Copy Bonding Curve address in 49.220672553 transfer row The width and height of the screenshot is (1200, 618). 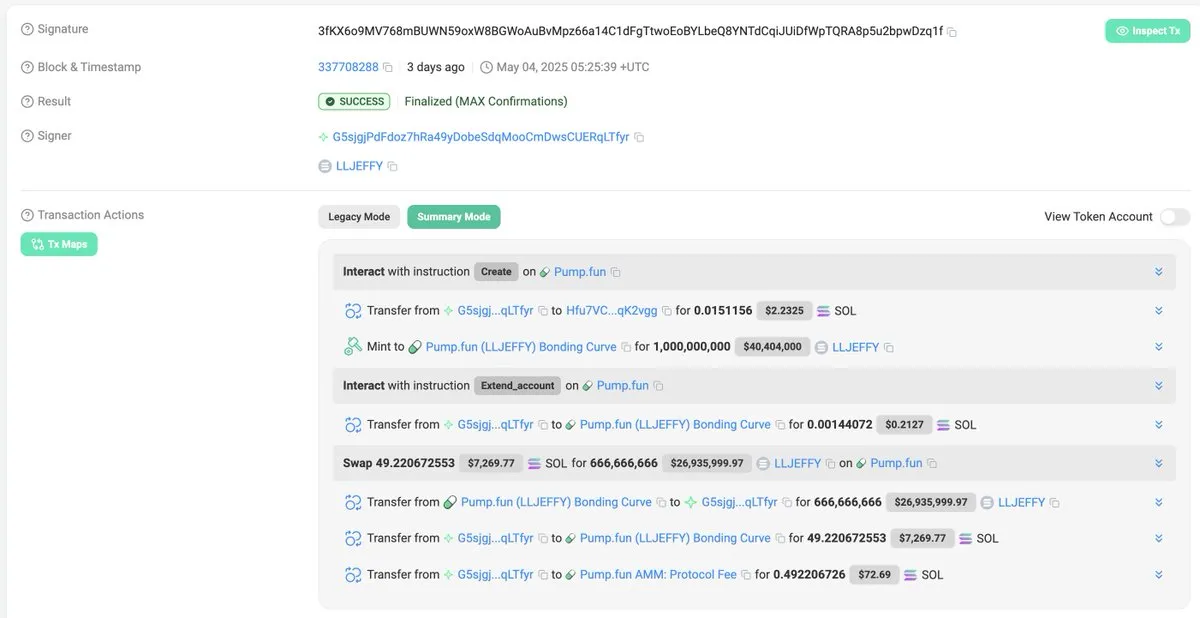(x=780, y=539)
